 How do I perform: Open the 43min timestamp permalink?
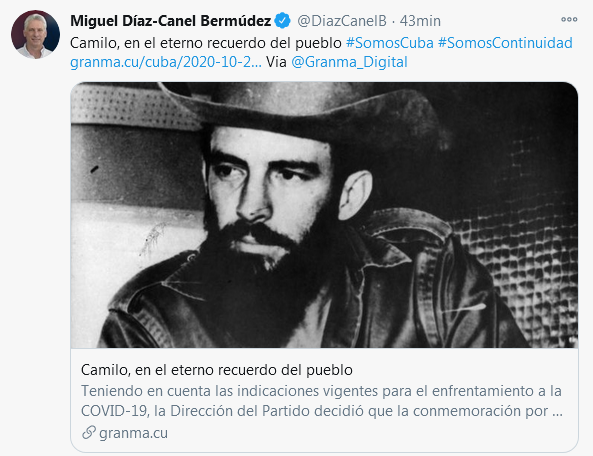click(x=420, y=21)
